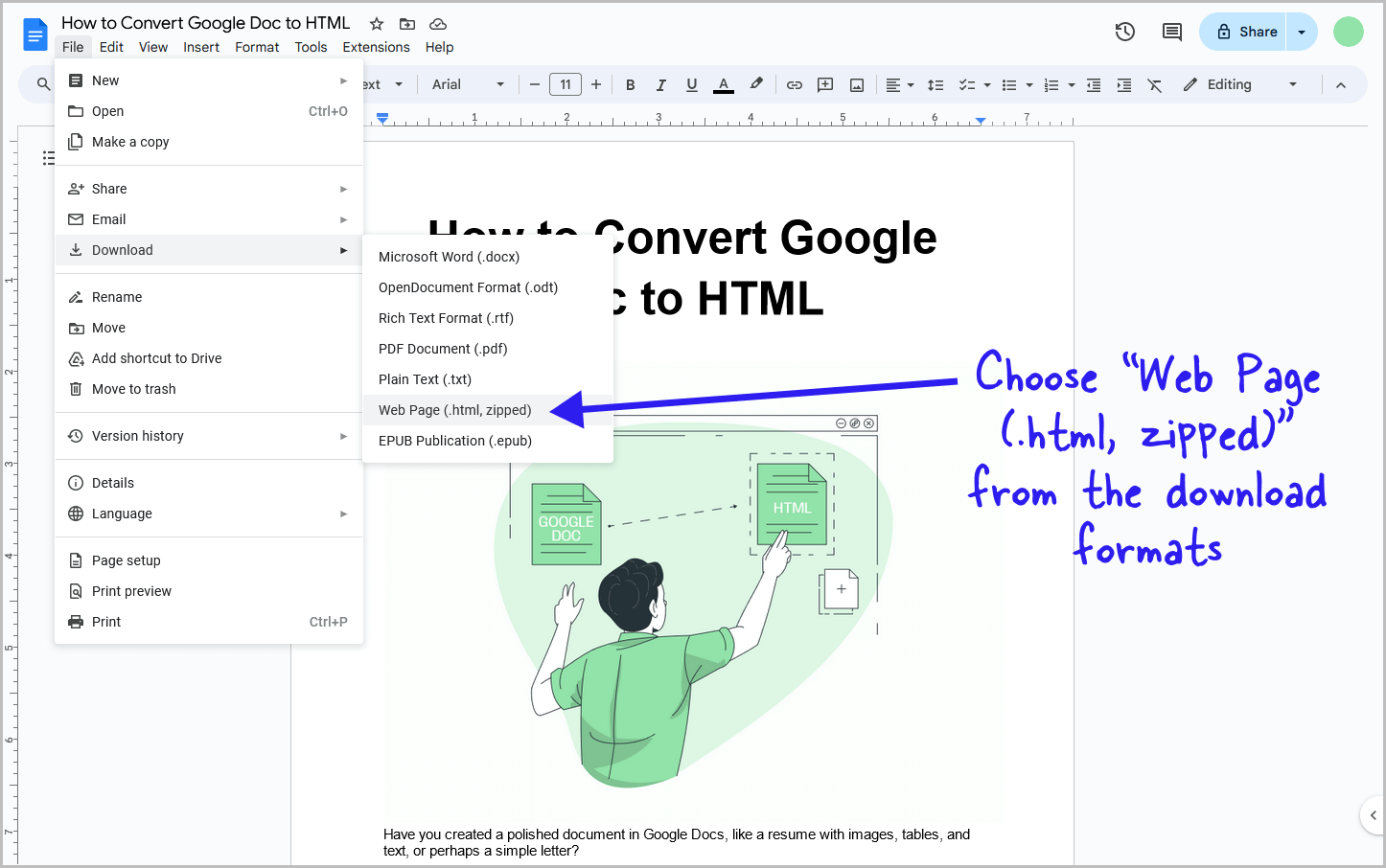The image size is (1386, 868).
Task: Open the text color picker
Action: point(724,84)
